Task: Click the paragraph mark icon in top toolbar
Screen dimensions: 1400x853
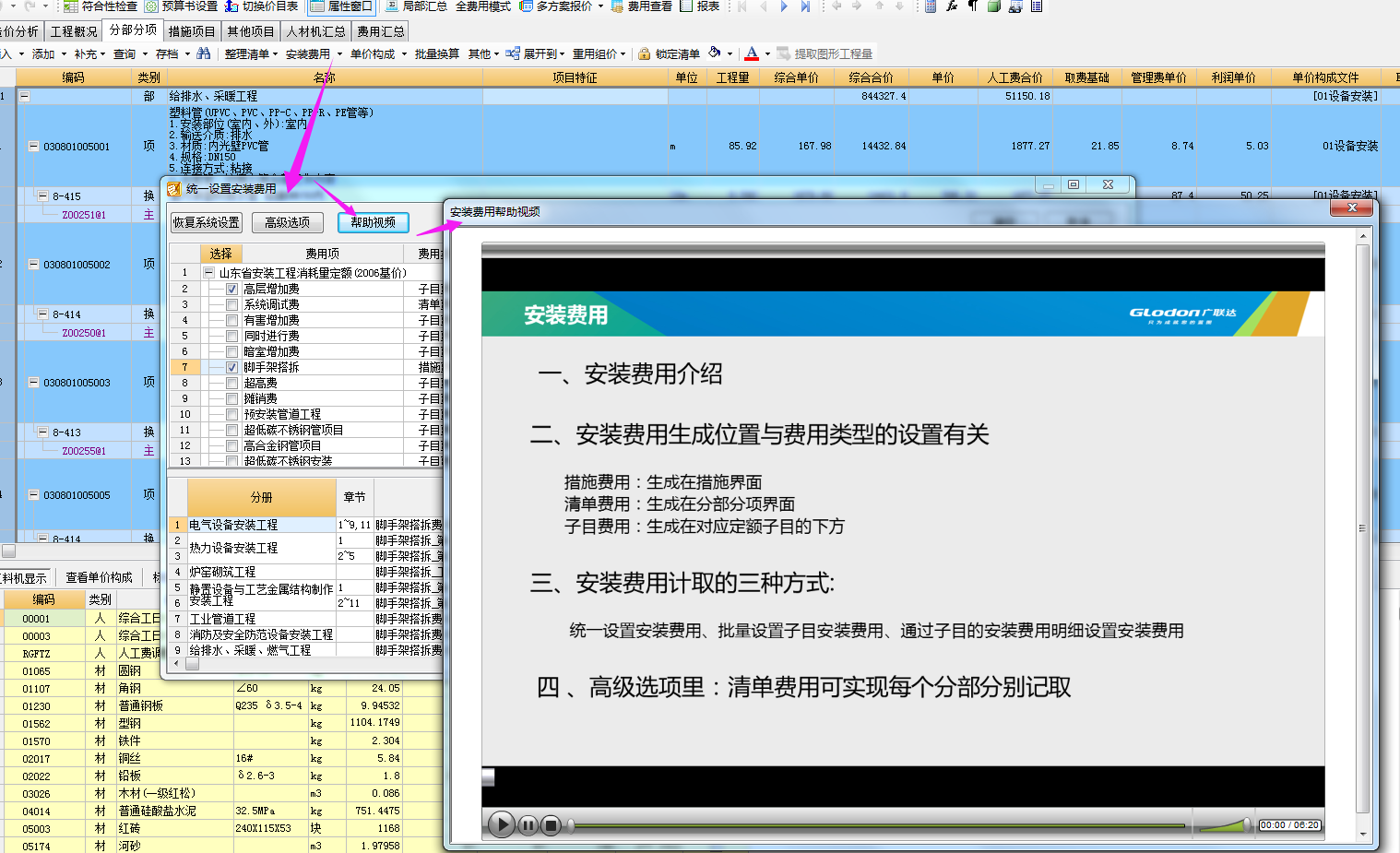Action: coord(972,6)
